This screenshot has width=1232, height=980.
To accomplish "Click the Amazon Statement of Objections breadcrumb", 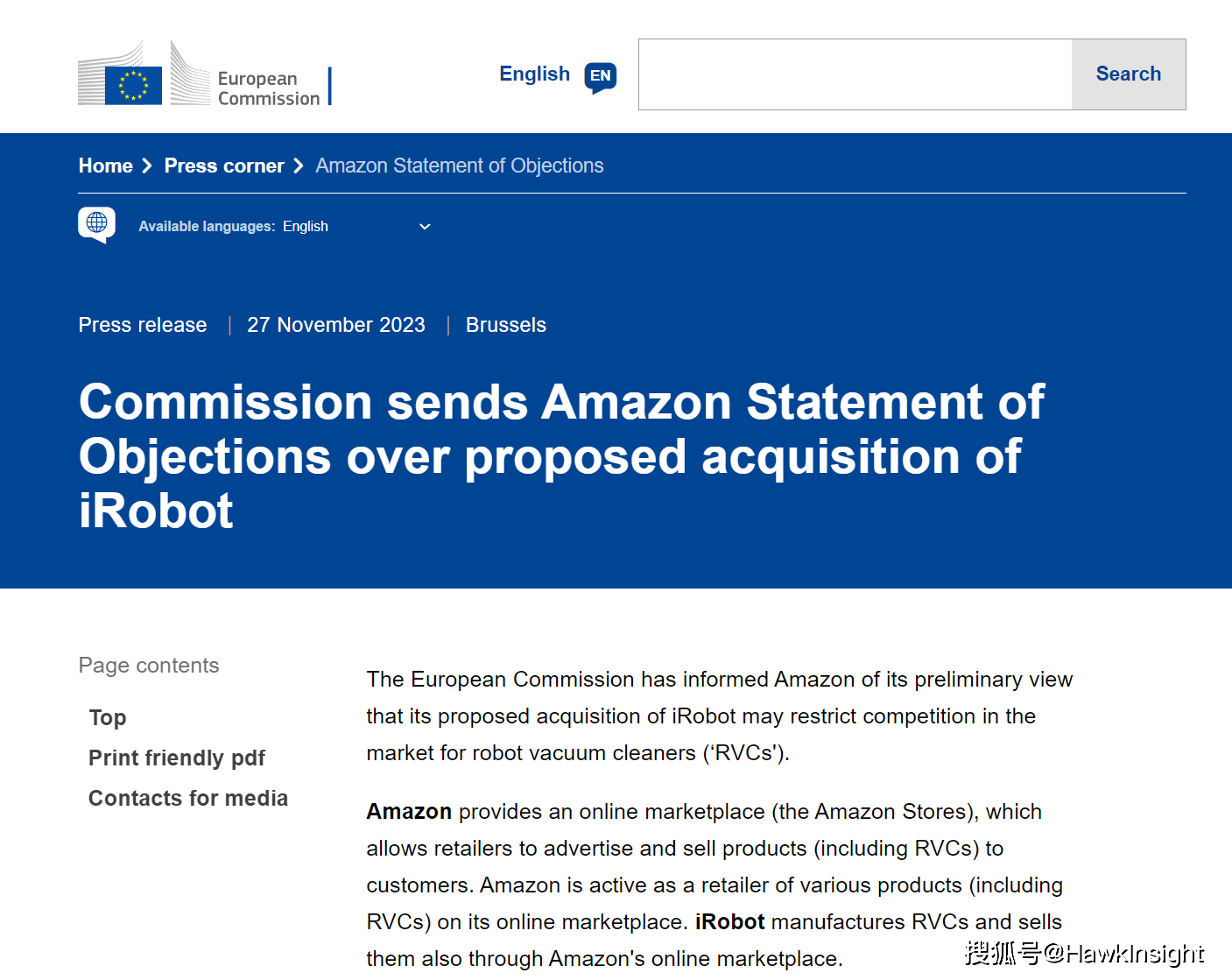I will 460,166.
